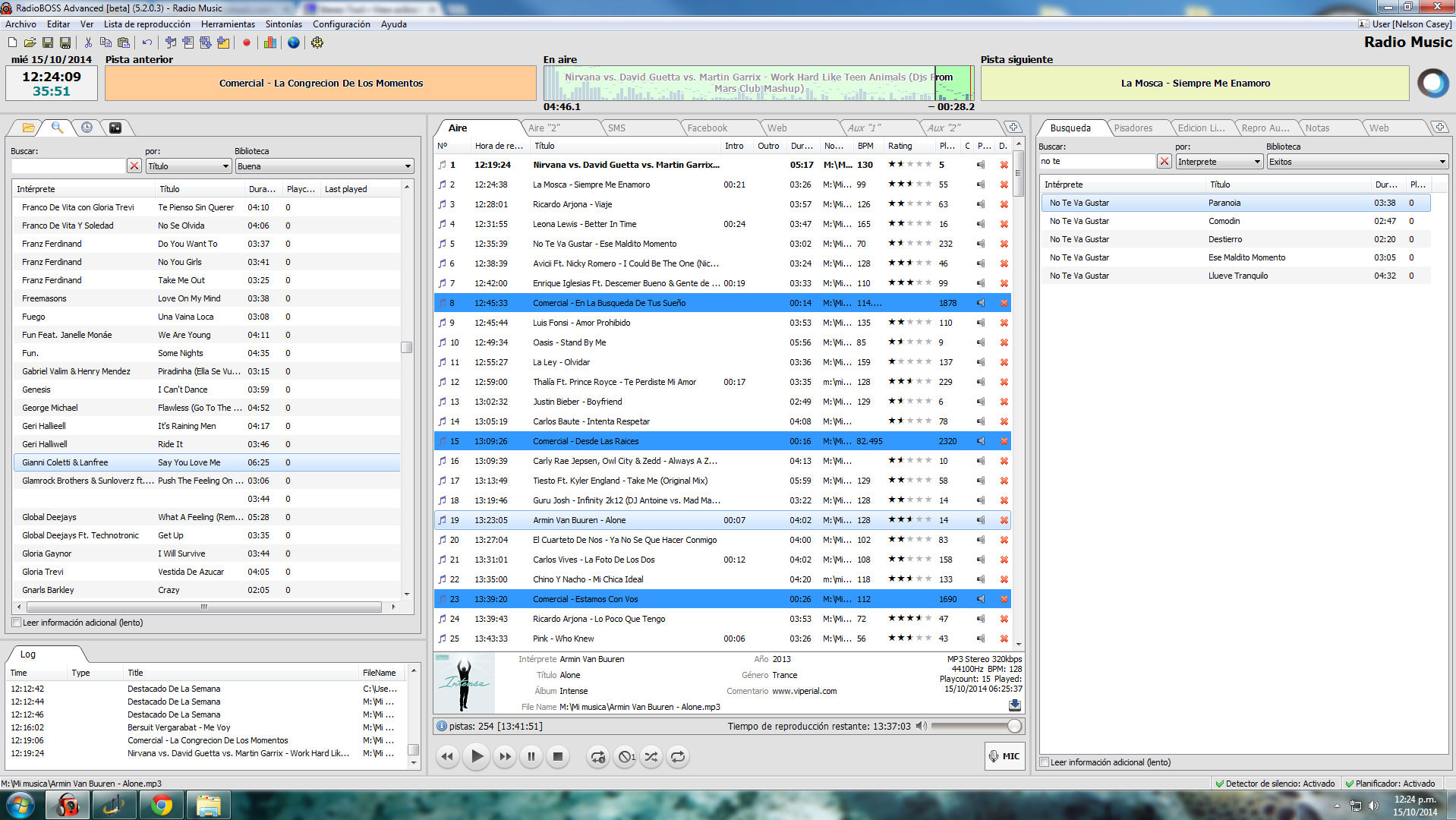Viewport: 1456px width, 820px height.
Task: Switch to the Notas tab
Action: pyautogui.click(x=1317, y=128)
